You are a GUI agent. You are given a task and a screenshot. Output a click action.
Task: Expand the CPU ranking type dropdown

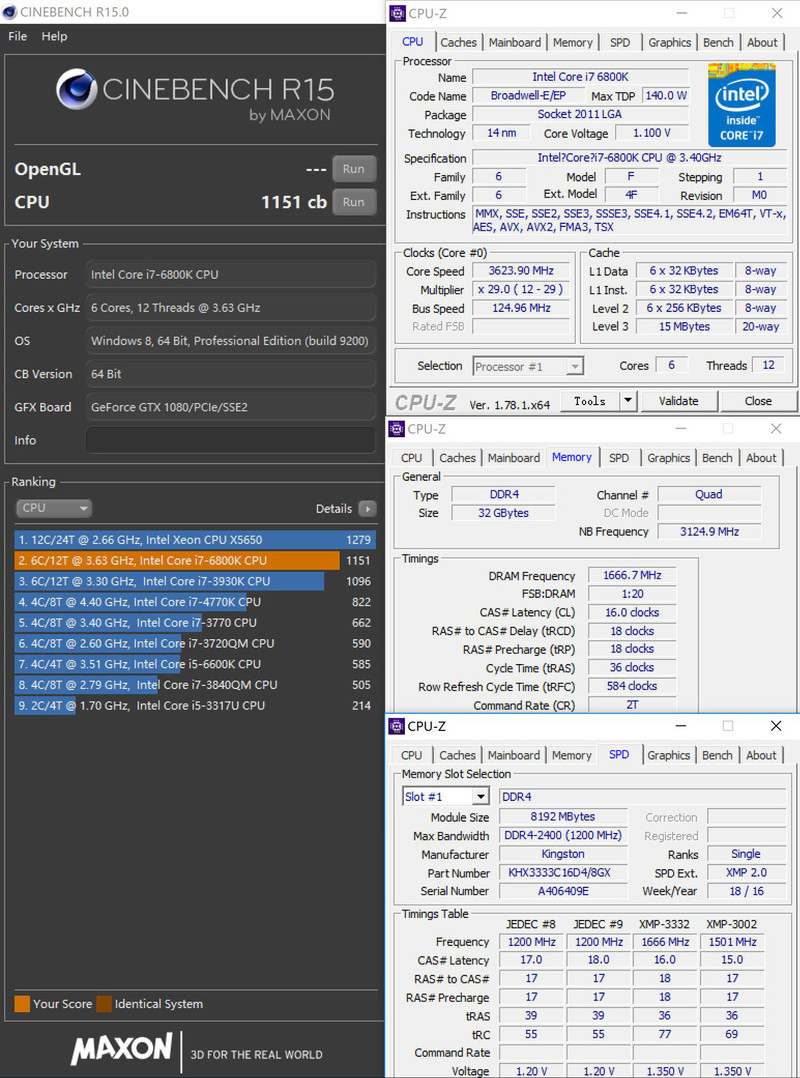coord(54,508)
